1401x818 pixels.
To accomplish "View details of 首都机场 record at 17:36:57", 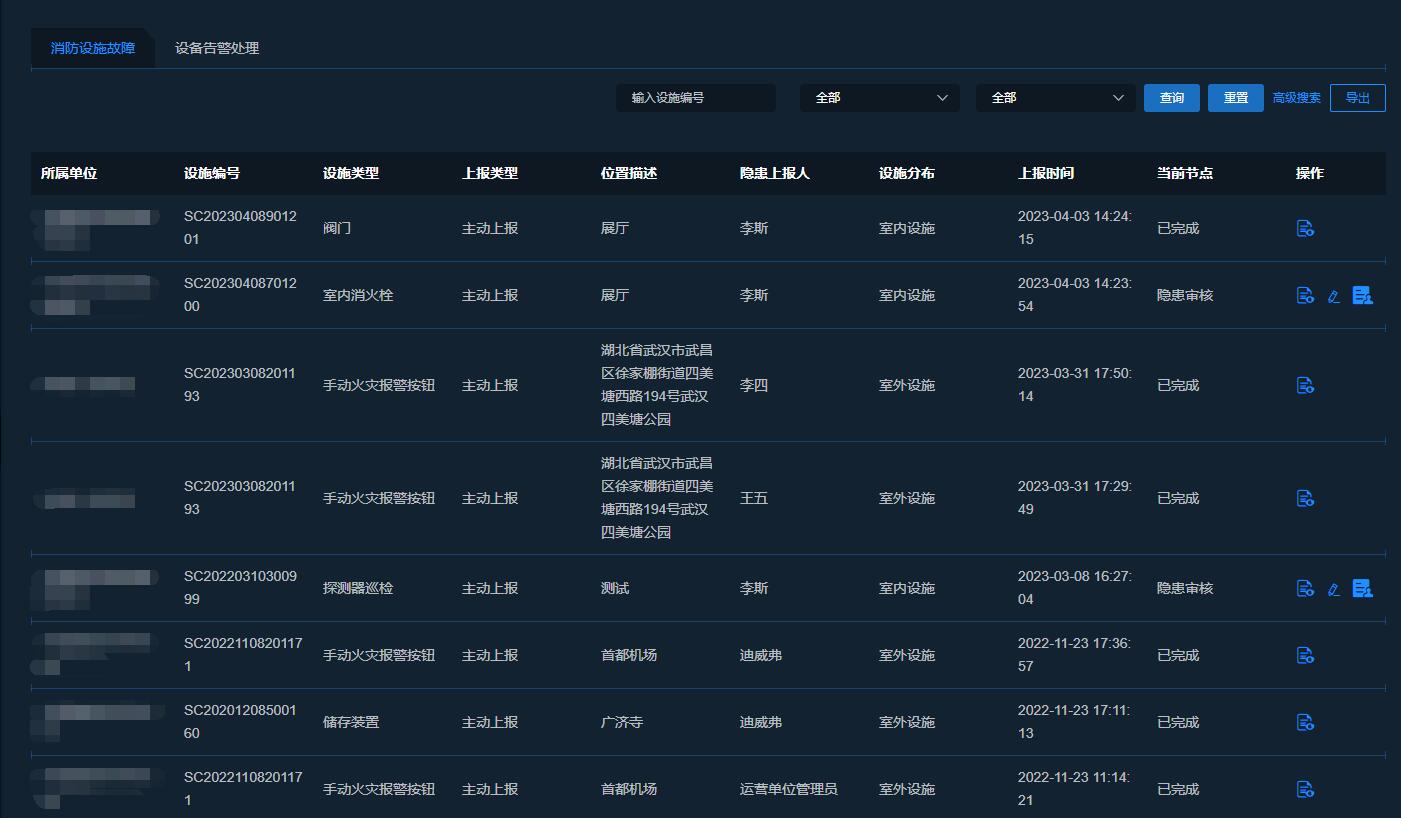I will pyautogui.click(x=1305, y=655).
